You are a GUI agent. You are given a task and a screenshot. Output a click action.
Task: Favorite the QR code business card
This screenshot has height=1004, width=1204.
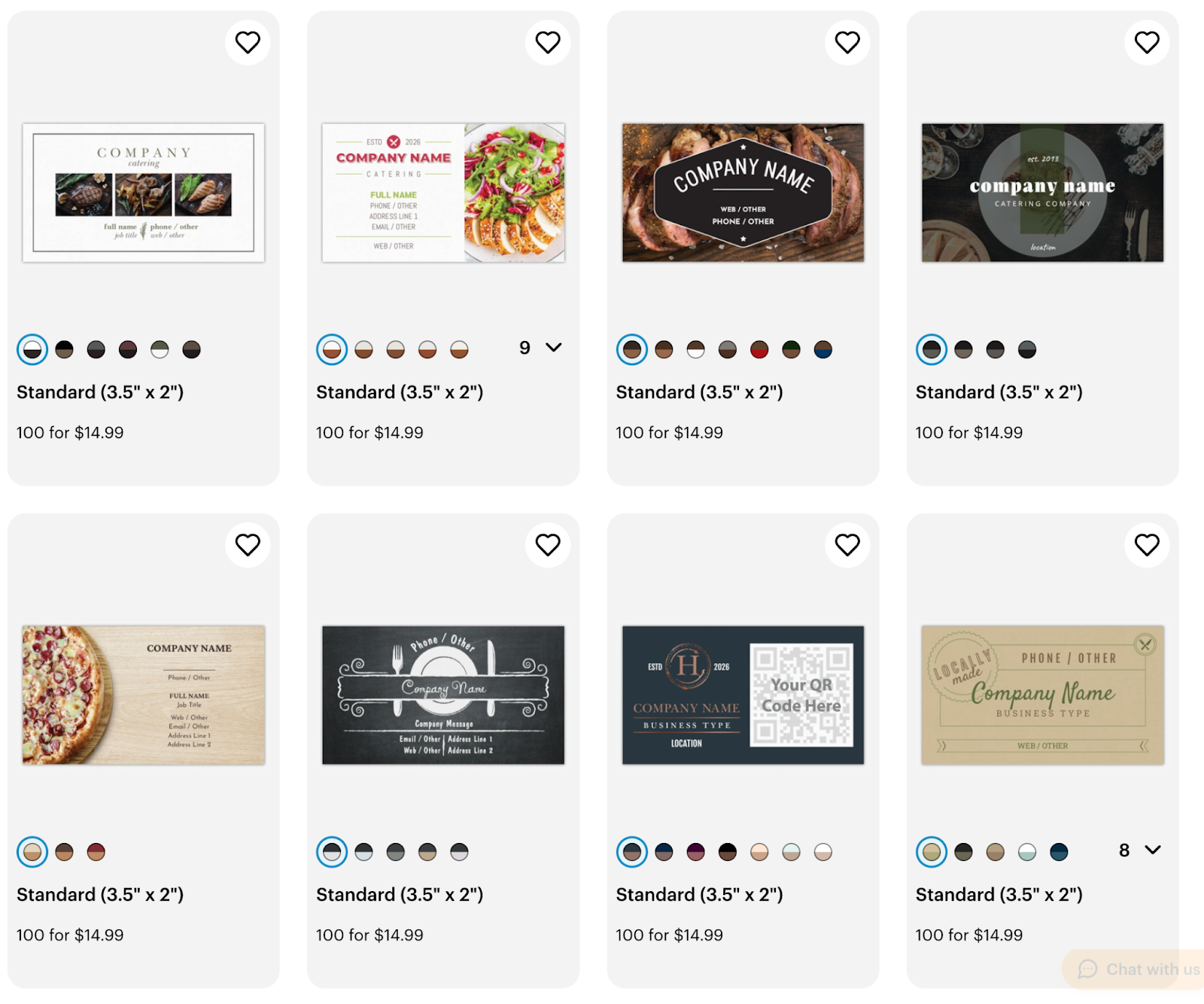click(x=847, y=545)
